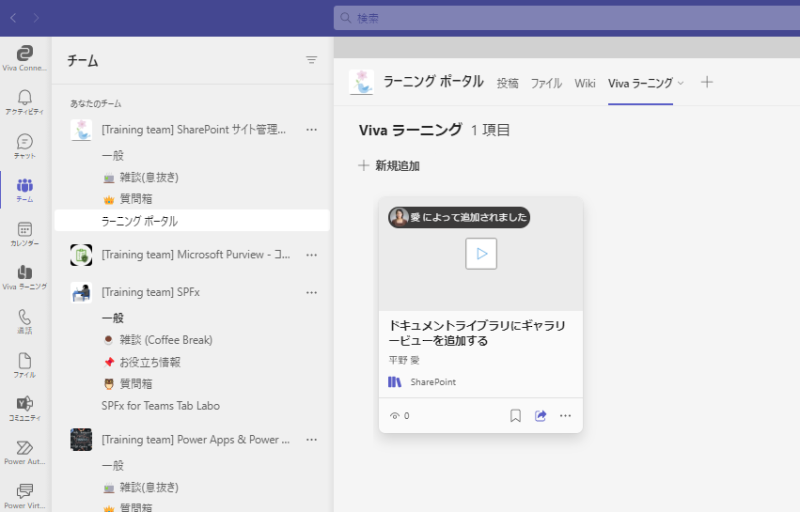
Task: Click 新規追加 to add content
Action: tap(389, 165)
